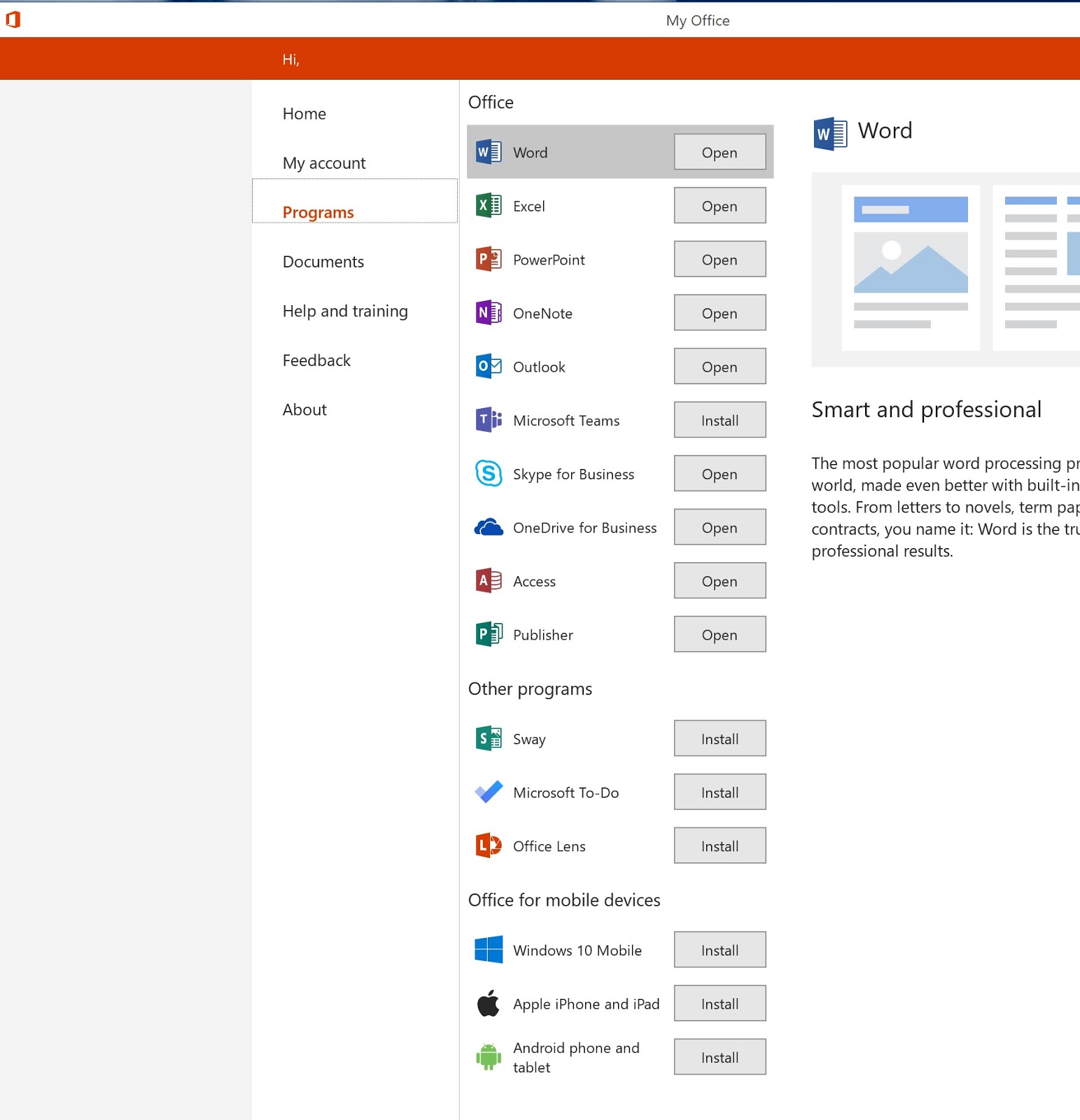Click the 'Office for mobile devices' heading

[x=564, y=900]
